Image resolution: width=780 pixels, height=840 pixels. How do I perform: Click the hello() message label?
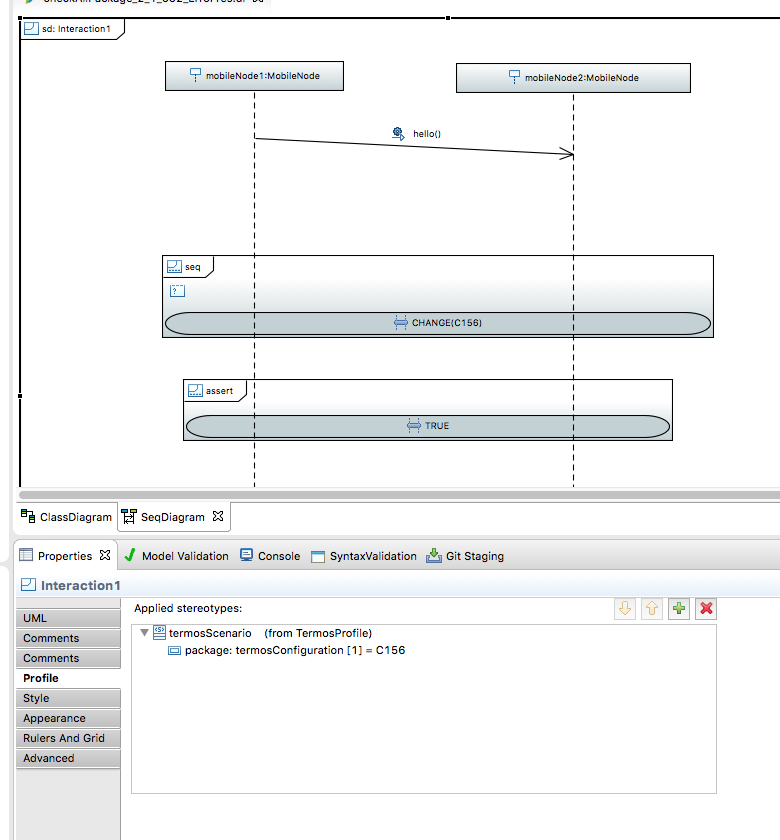coord(427,134)
